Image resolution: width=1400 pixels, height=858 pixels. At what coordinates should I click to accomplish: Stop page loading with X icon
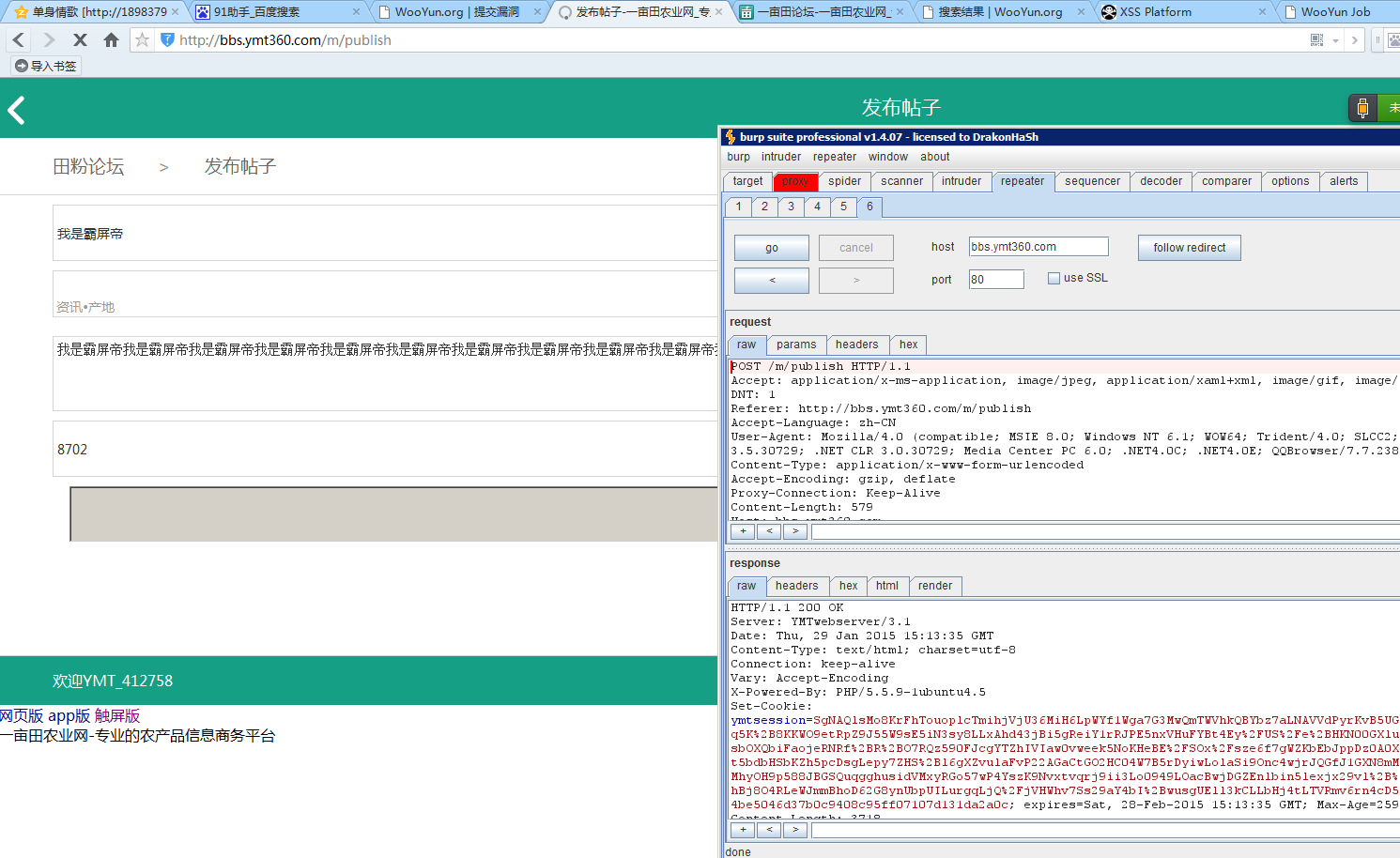[x=80, y=39]
